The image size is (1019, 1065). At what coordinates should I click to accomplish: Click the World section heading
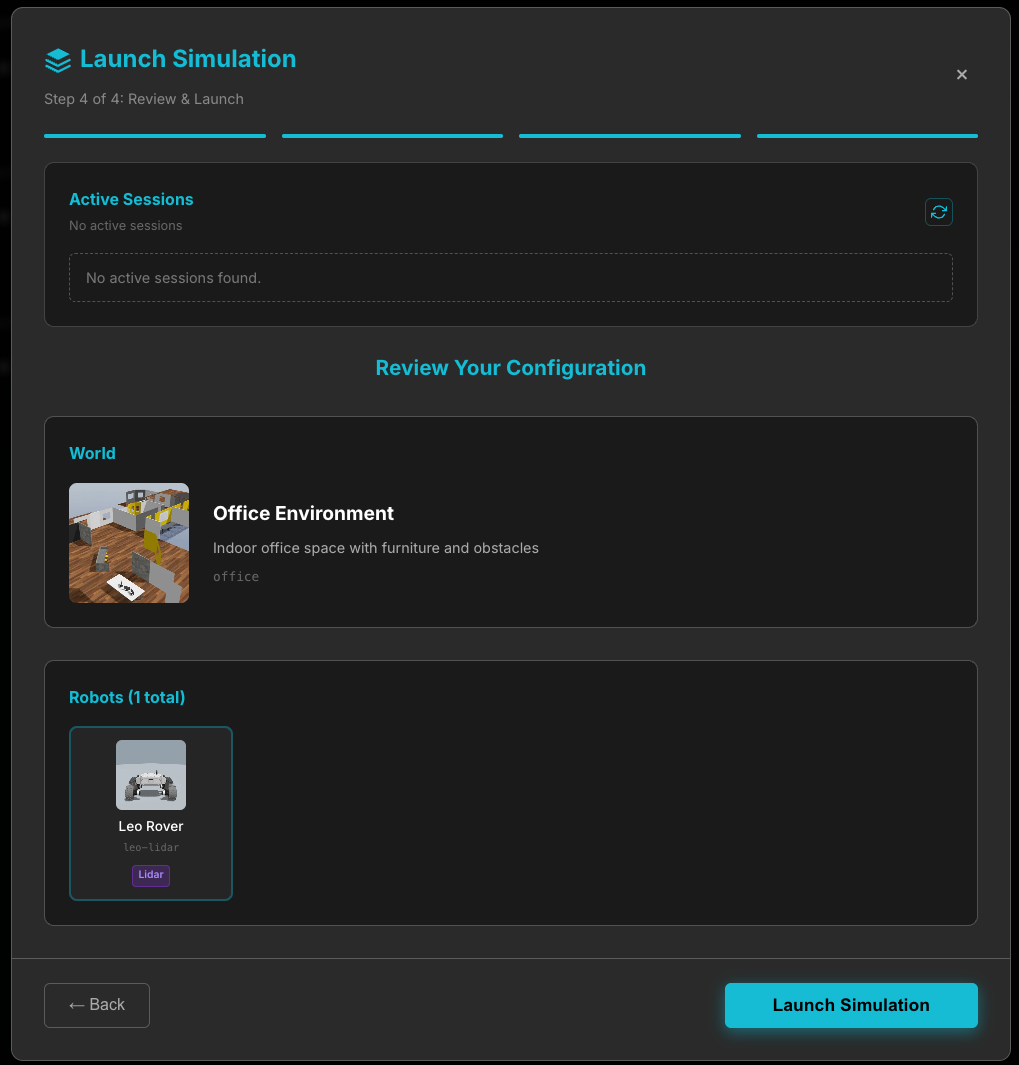[92, 453]
